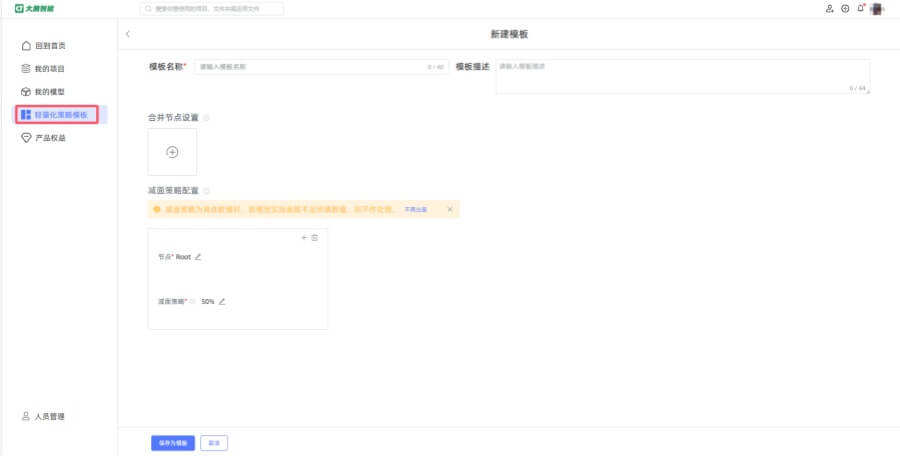Click the help icon next to 合并节点设置

coord(207,118)
